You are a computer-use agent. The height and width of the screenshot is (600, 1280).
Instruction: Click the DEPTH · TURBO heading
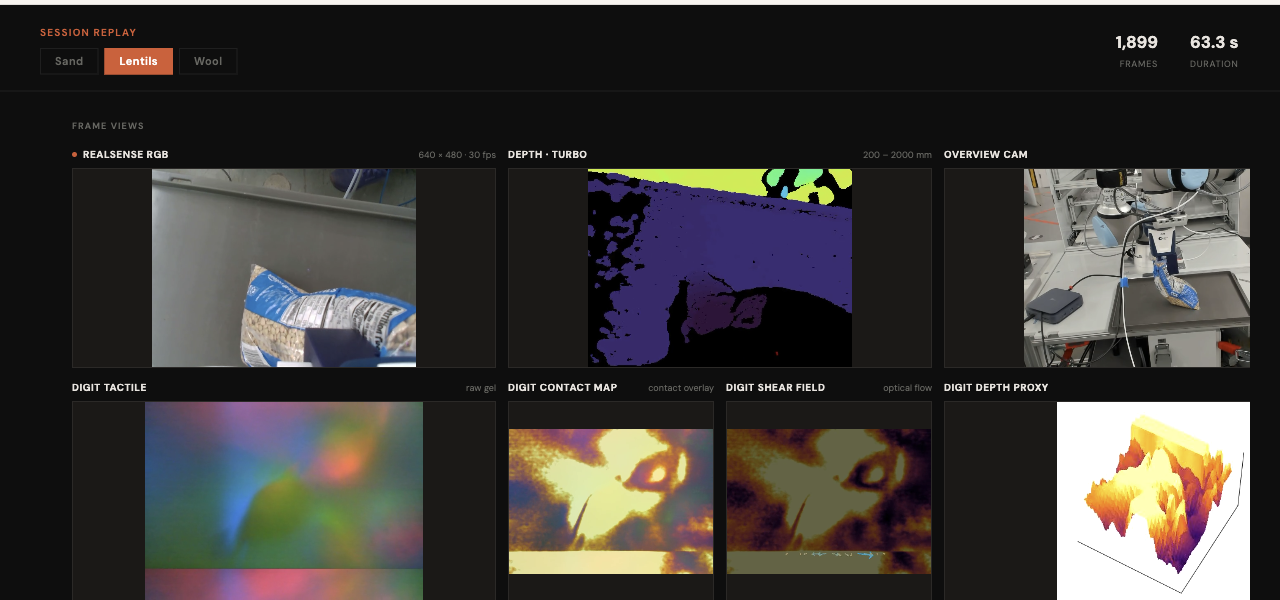coord(547,155)
